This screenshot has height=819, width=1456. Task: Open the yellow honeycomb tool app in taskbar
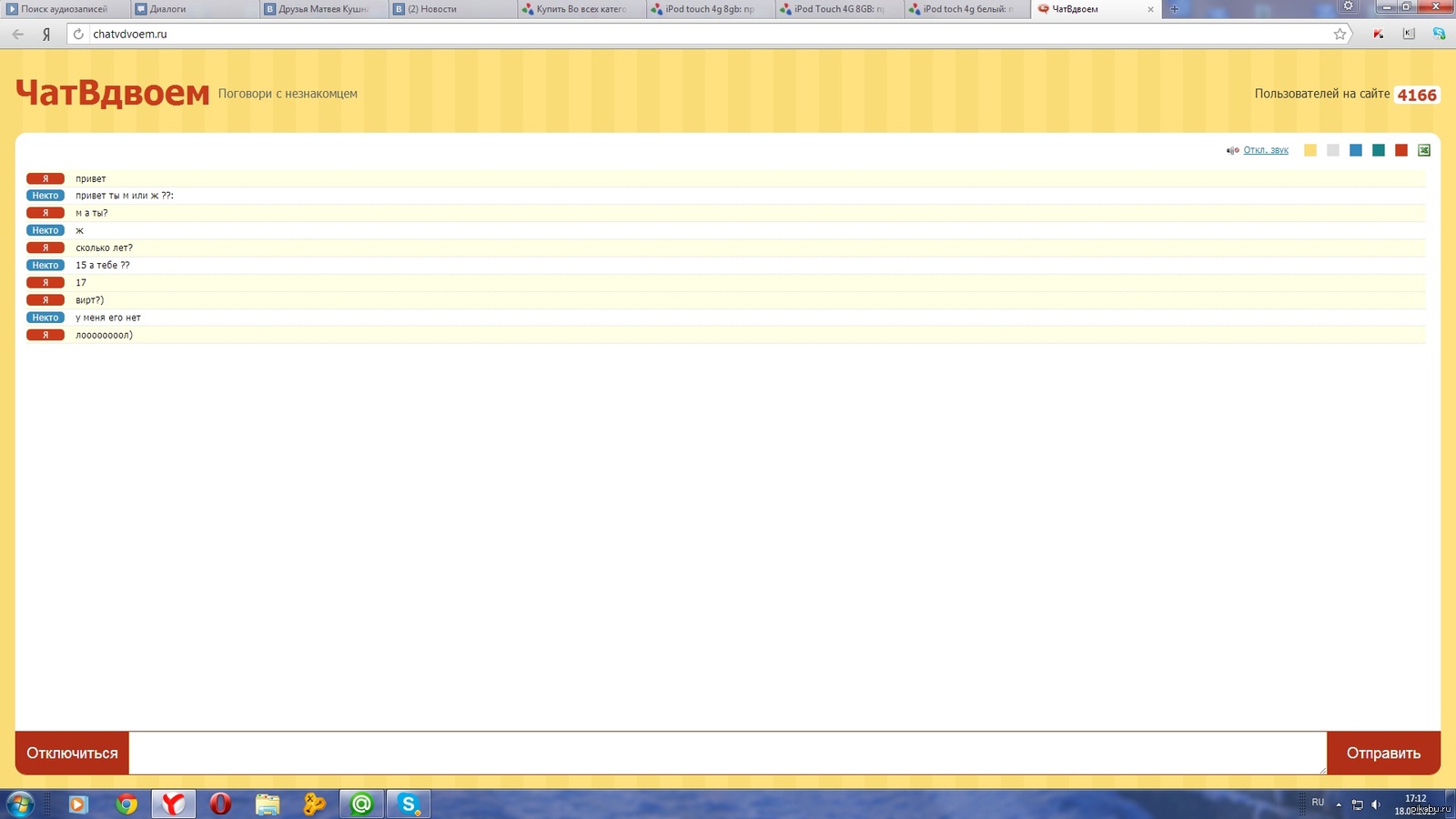point(315,804)
